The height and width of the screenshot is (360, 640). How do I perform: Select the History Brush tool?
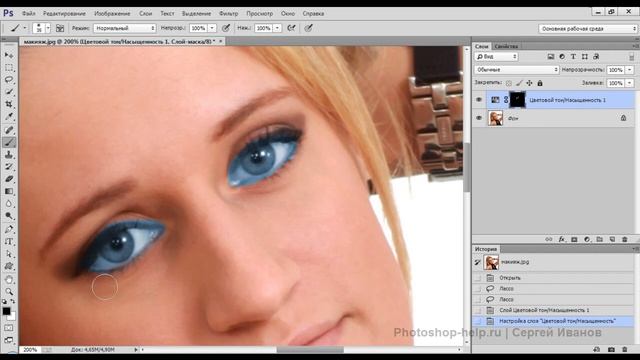9,167
